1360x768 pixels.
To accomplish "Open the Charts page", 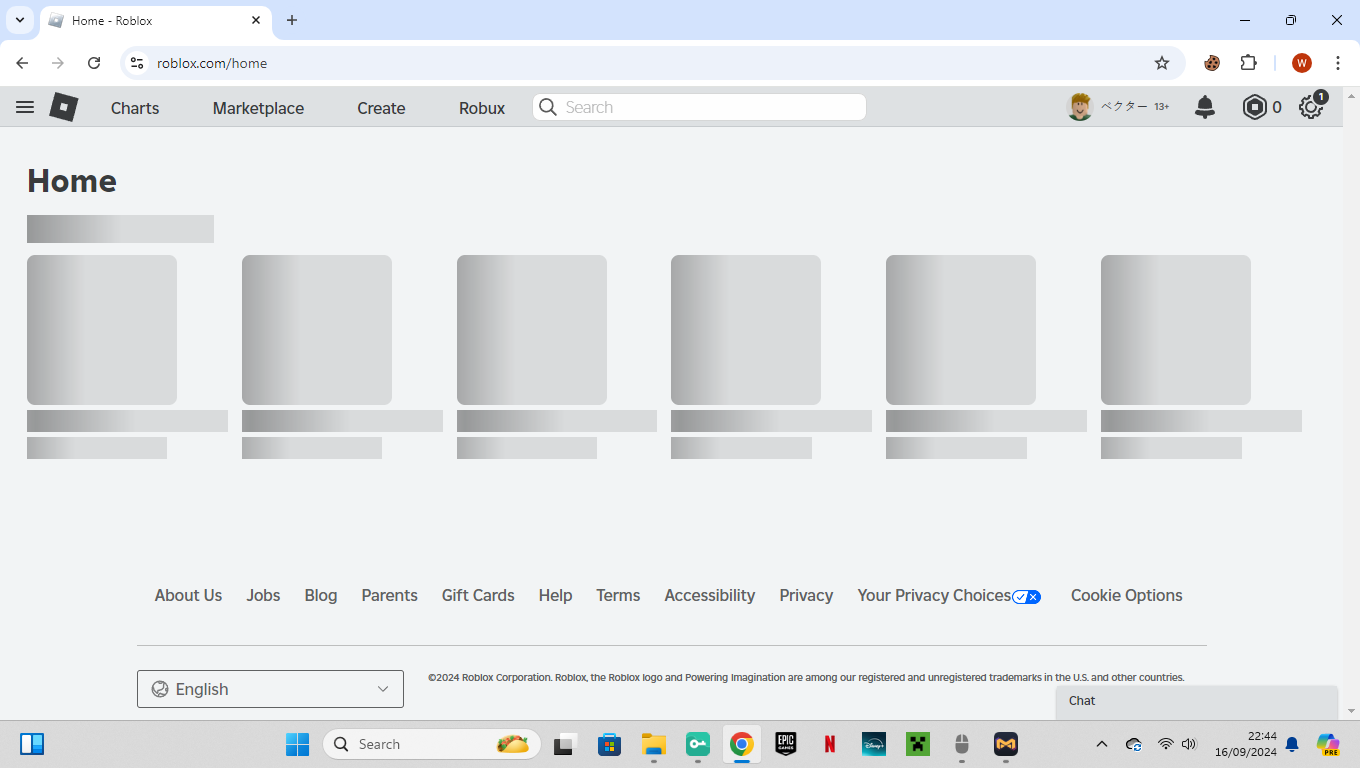I will (x=135, y=108).
